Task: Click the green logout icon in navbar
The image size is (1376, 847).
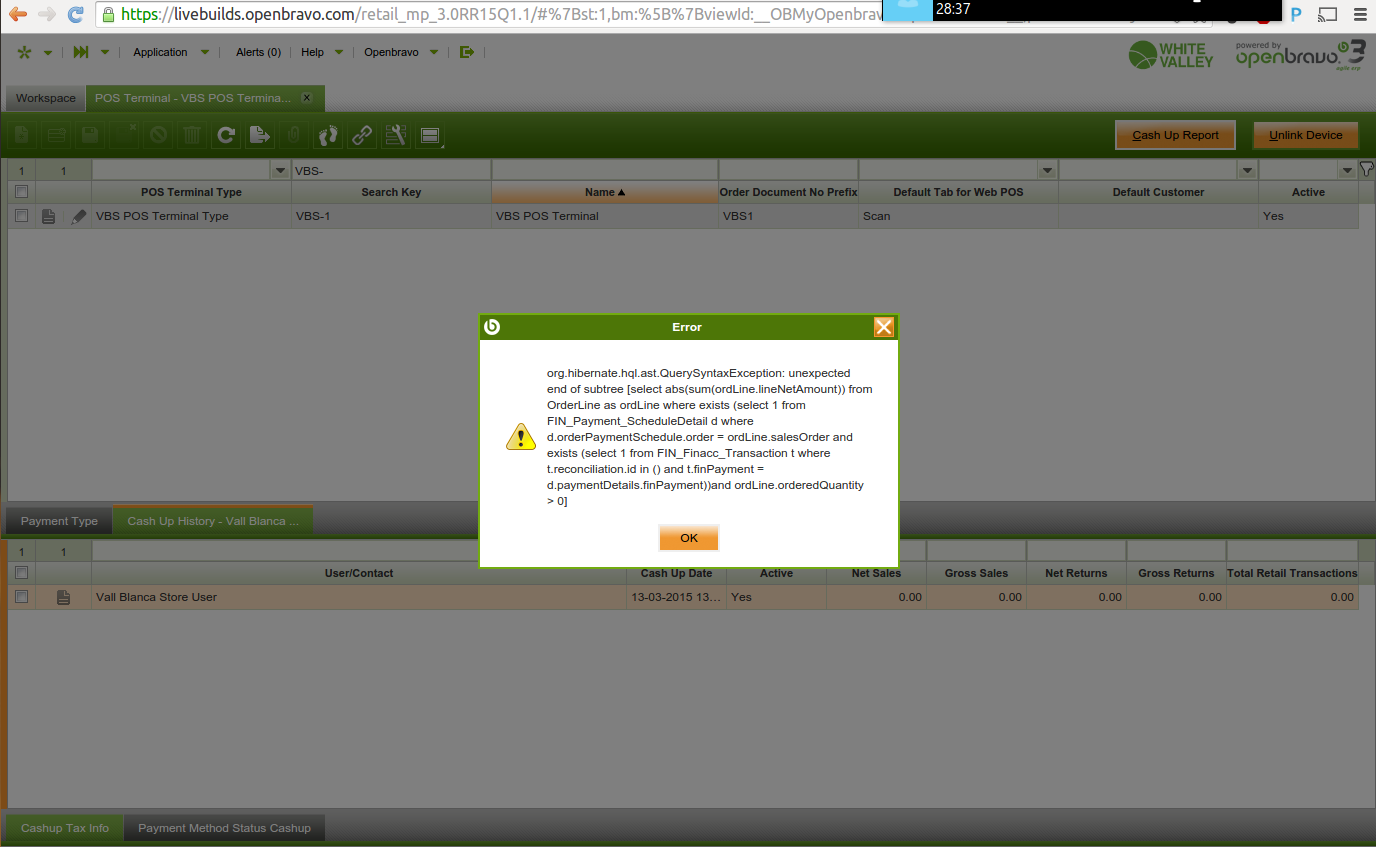Action: click(x=466, y=52)
